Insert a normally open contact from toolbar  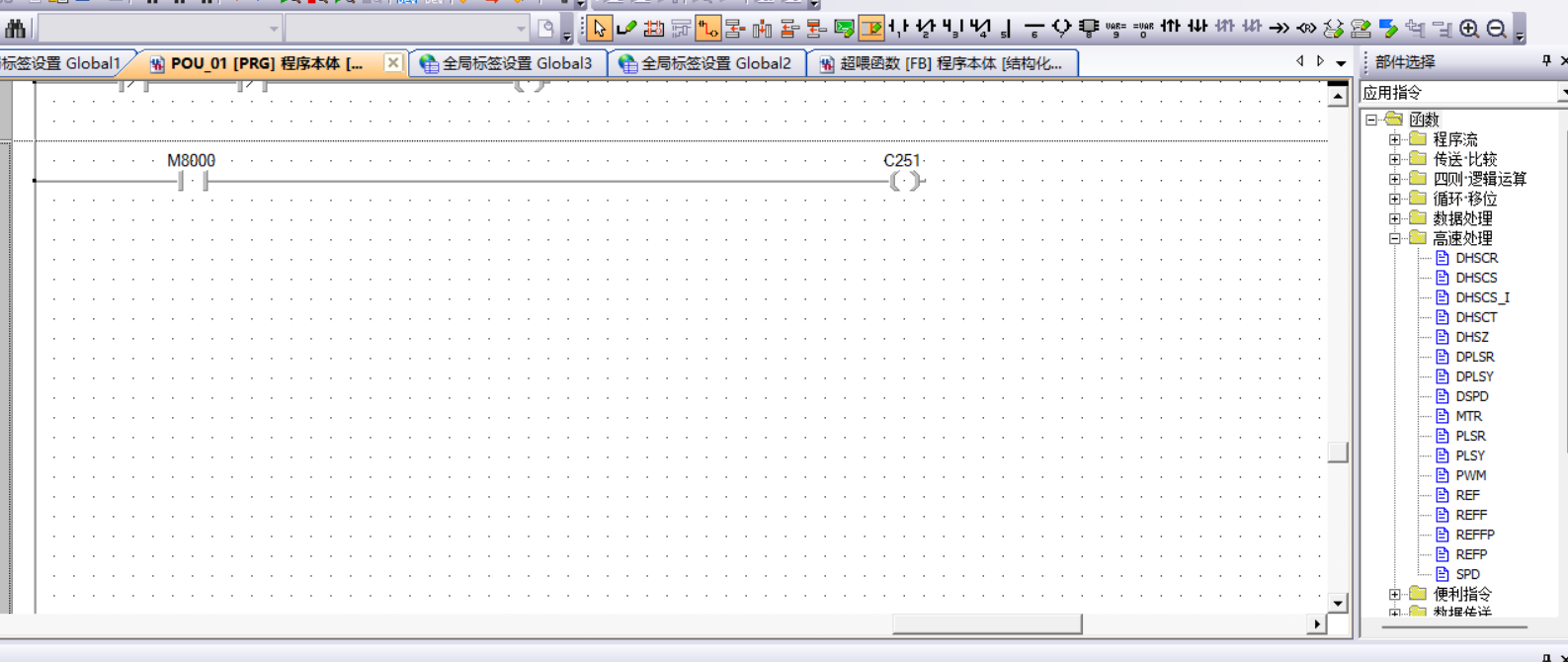[898, 29]
